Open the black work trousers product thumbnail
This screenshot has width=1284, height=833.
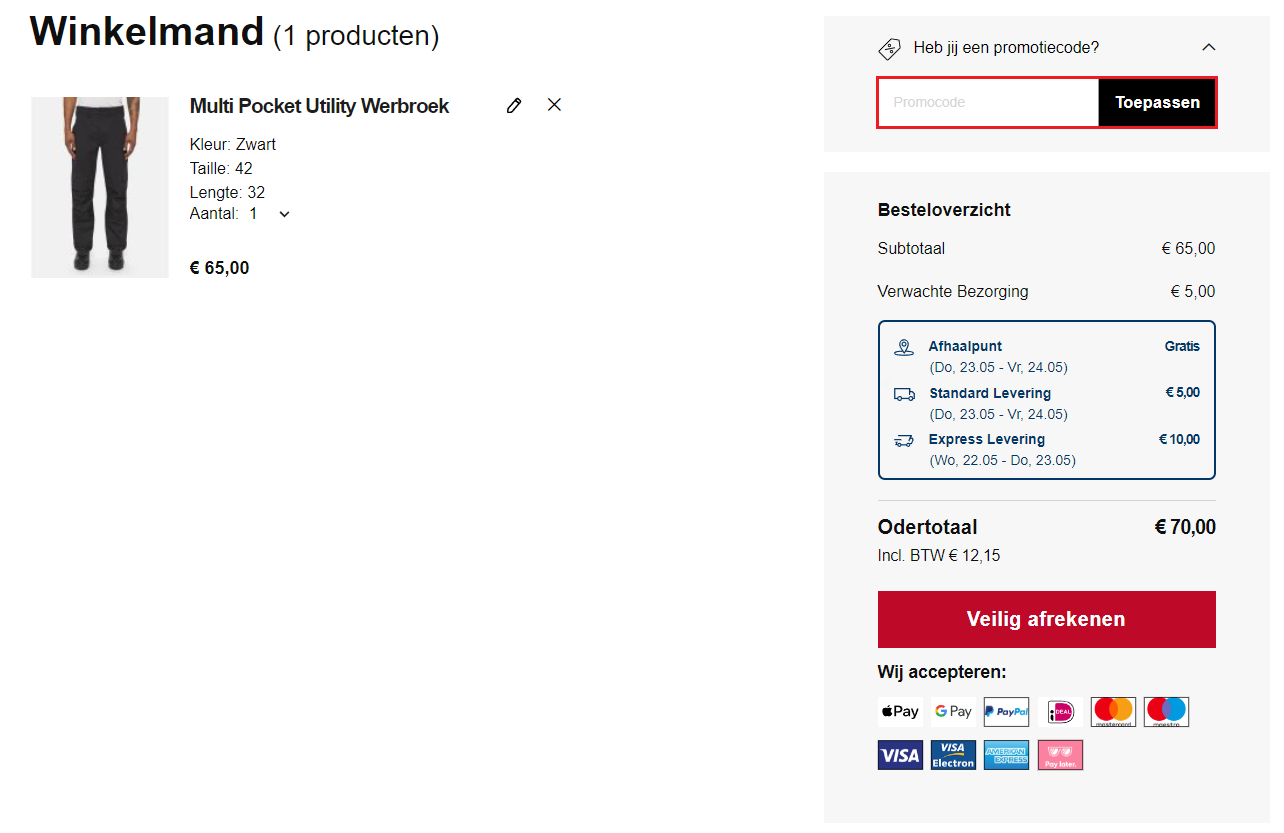(100, 187)
